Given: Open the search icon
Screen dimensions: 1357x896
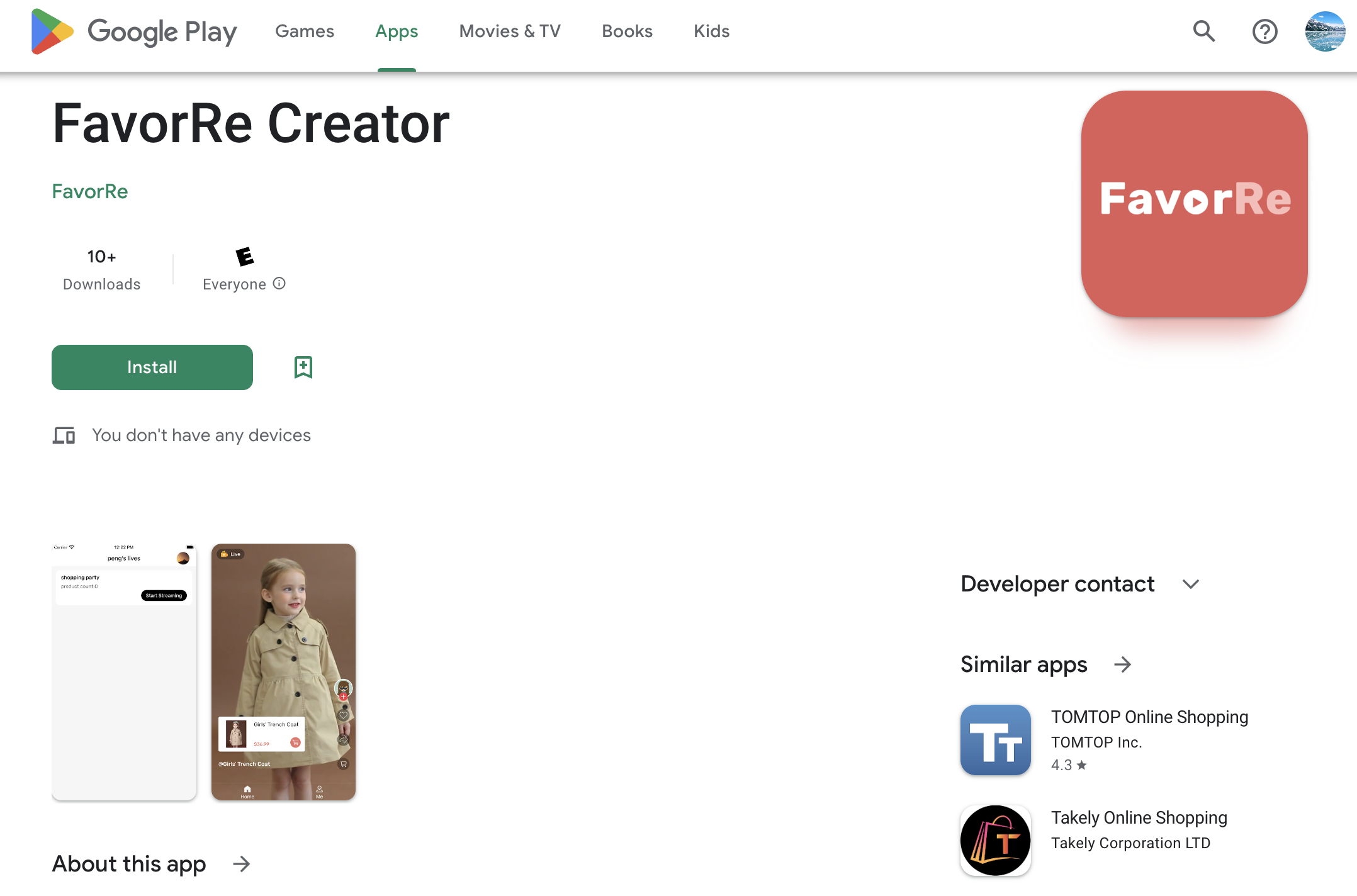Looking at the screenshot, I should pyautogui.click(x=1203, y=31).
